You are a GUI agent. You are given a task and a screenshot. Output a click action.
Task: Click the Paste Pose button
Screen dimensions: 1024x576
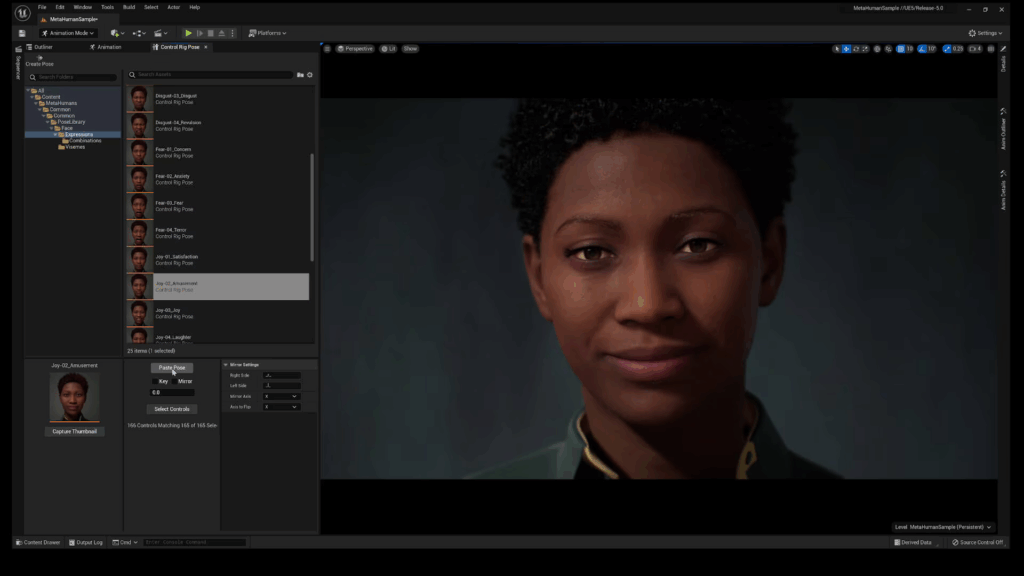171,368
